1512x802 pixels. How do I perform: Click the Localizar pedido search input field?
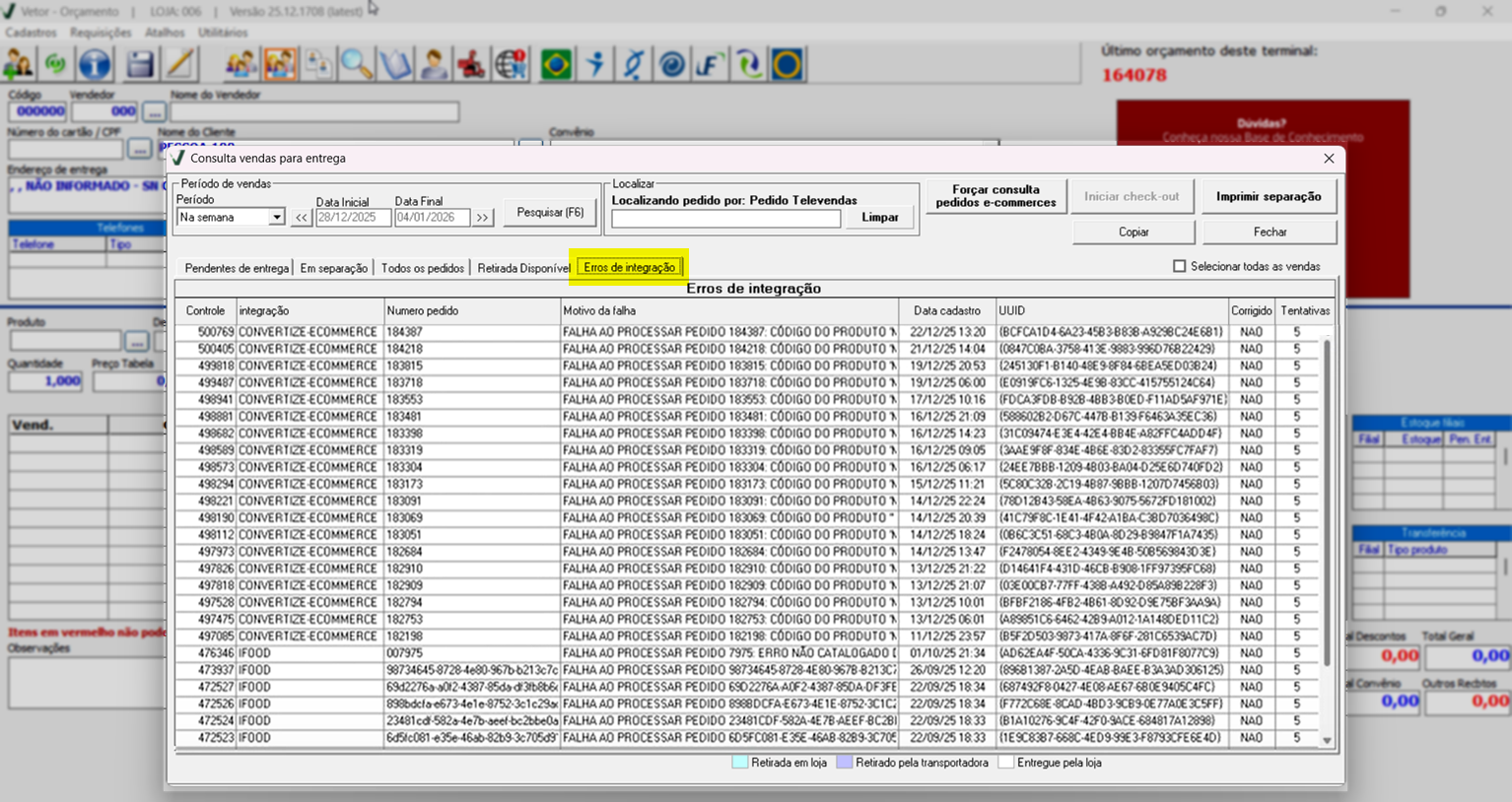pos(725,219)
